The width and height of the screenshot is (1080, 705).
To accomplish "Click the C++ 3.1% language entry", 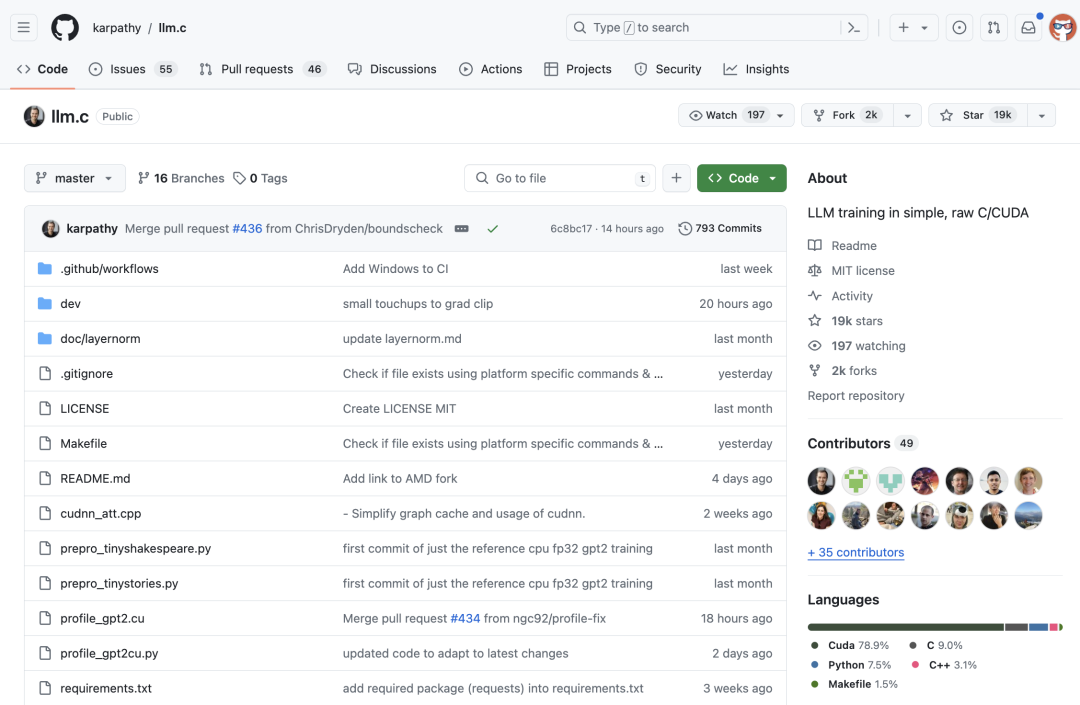I will [944, 665].
